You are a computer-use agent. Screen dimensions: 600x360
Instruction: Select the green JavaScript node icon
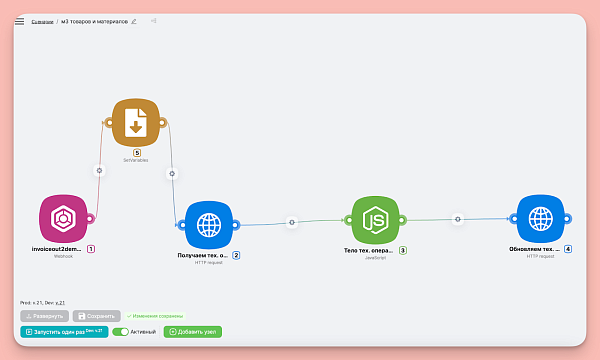click(375, 220)
